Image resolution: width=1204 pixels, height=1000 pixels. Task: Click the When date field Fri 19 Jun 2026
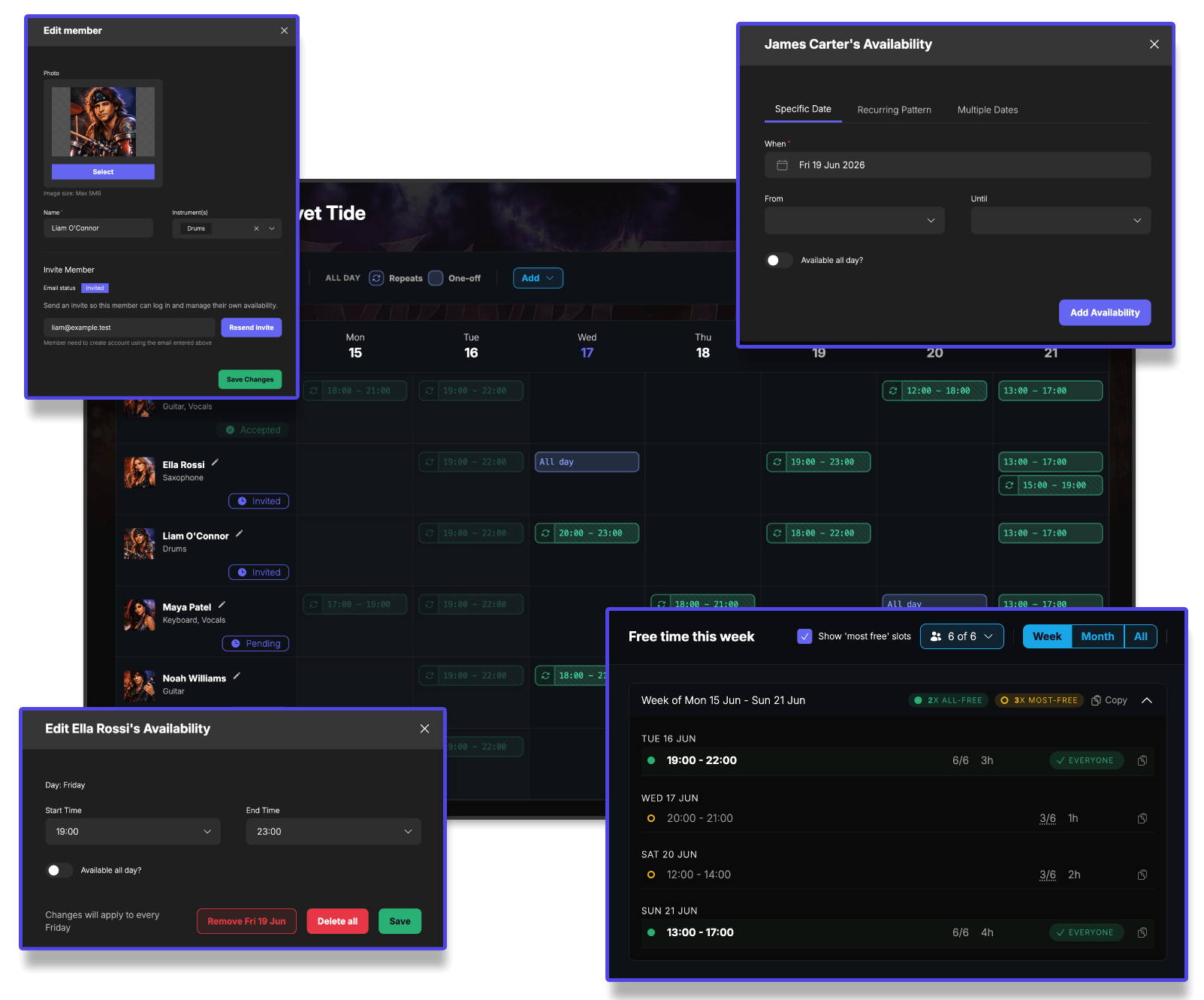(x=958, y=165)
